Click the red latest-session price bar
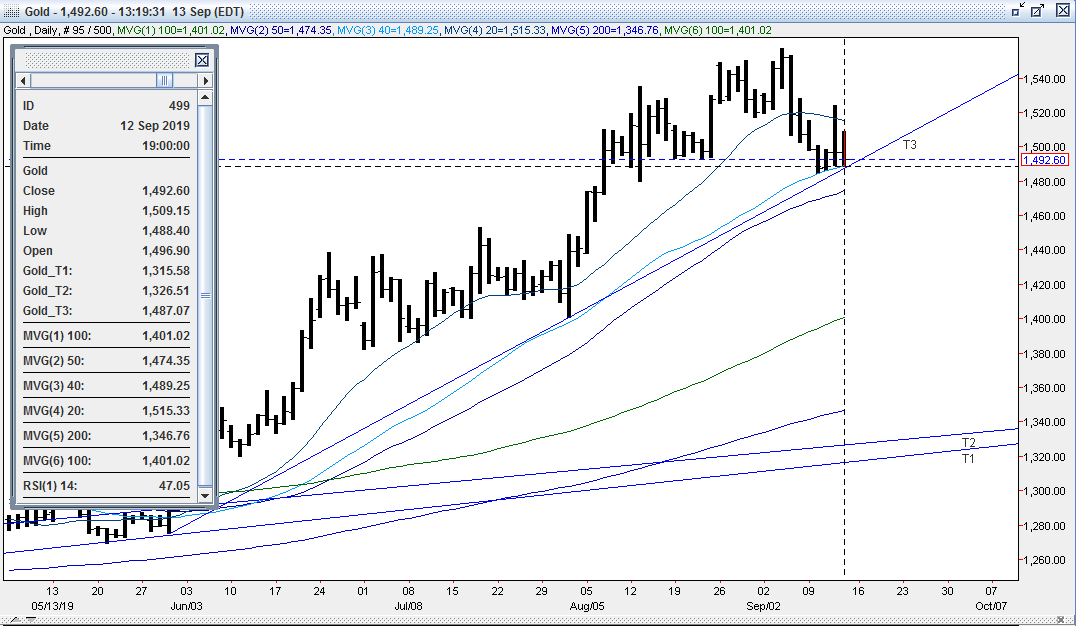 click(x=843, y=148)
